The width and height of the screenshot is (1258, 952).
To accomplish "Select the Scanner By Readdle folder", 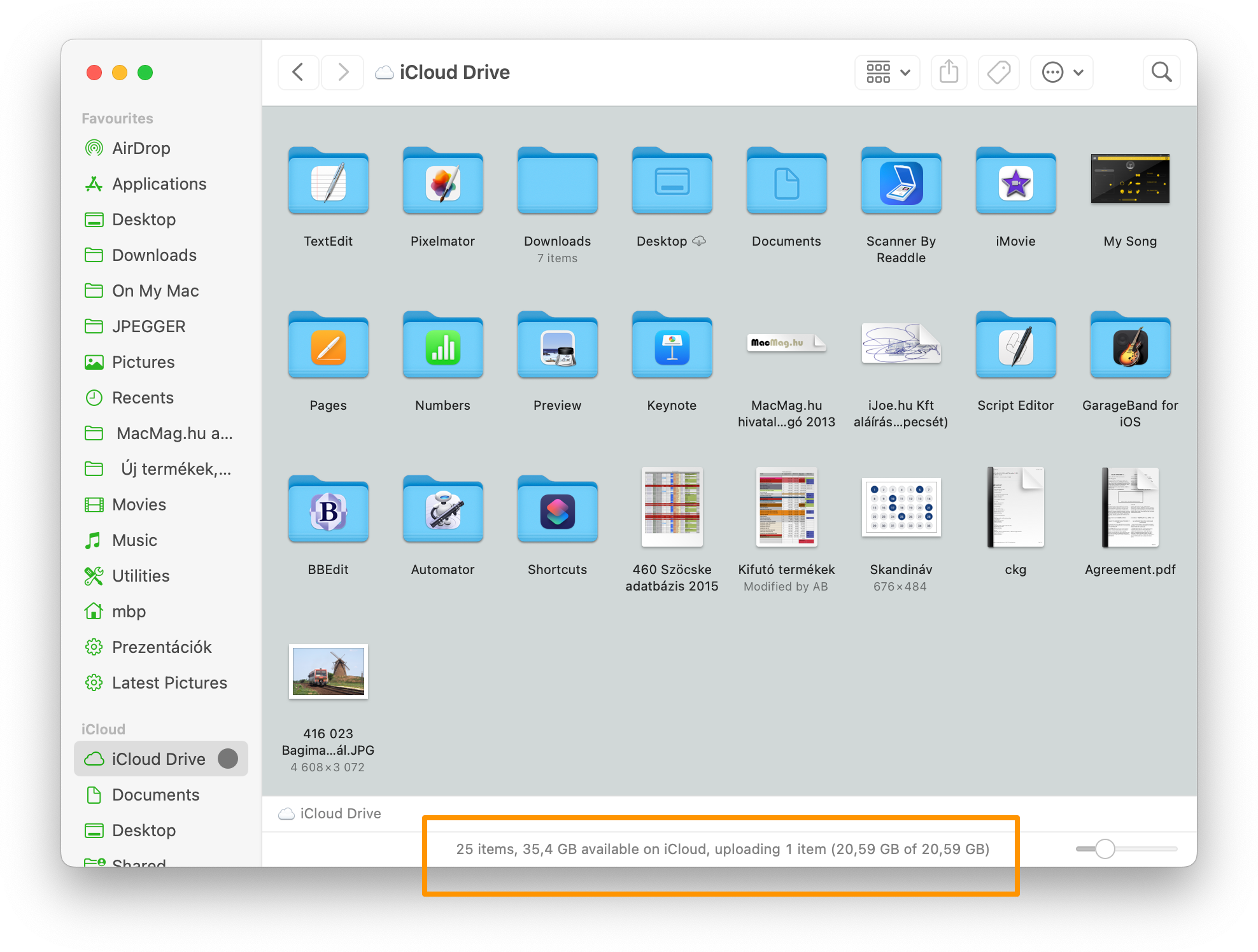I will pyautogui.click(x=901, y=181).
